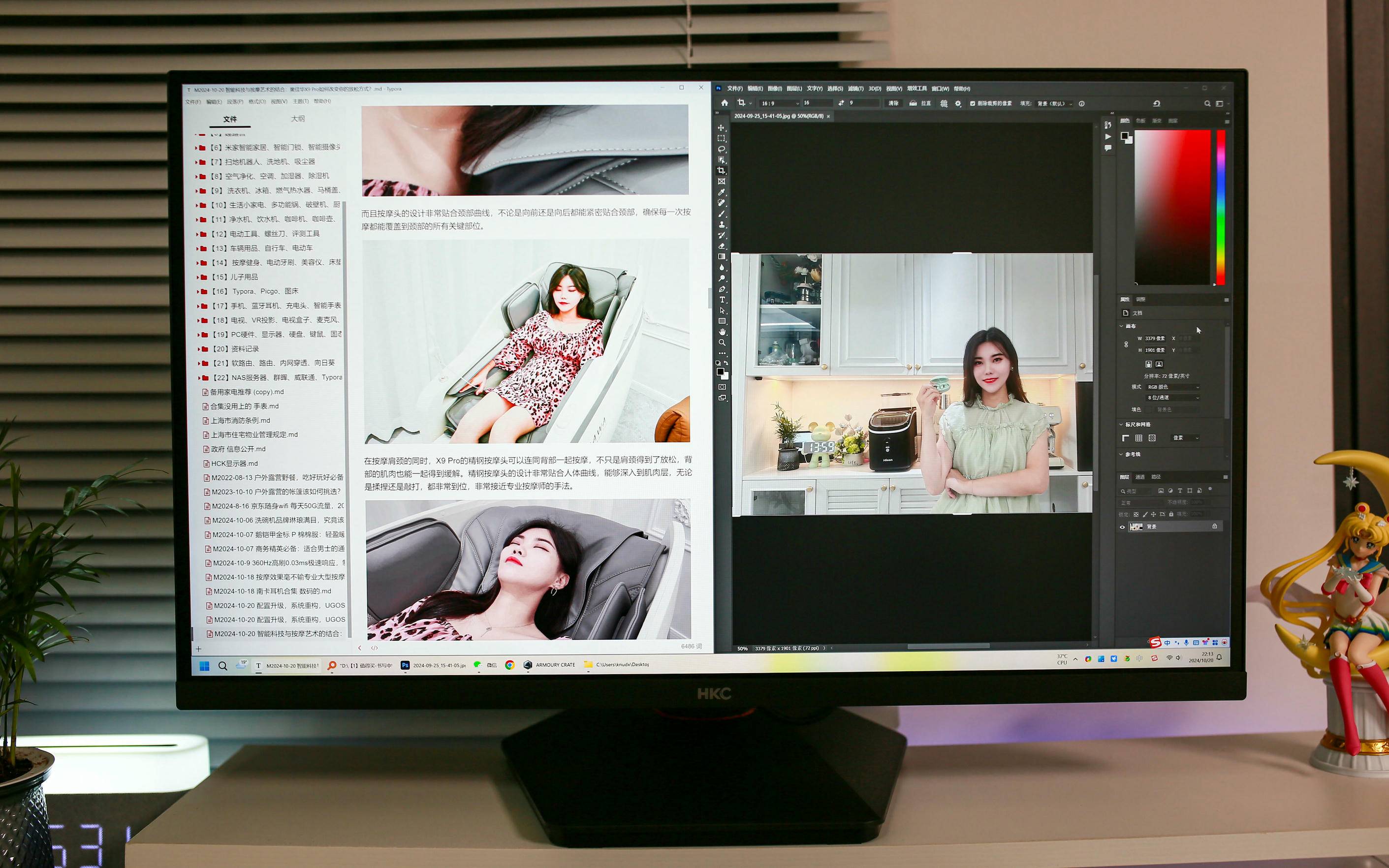
Task: Click the 清除 button in options bar
Action: pos(893,103)
